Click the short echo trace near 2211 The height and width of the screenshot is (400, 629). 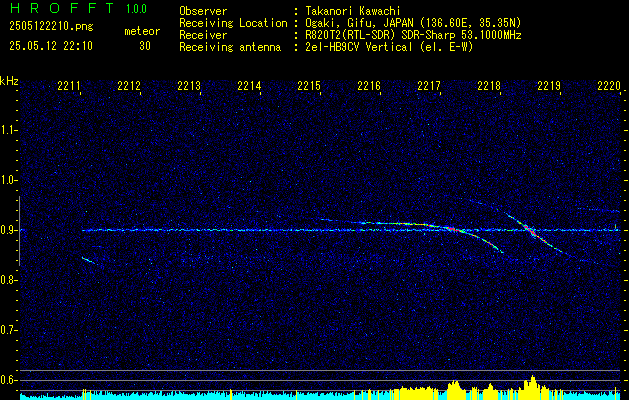tap(89, 260)
